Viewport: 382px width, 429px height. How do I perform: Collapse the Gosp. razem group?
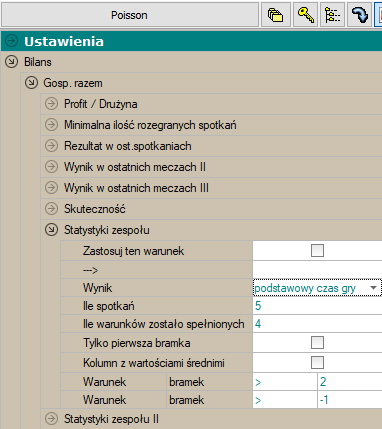31,83
